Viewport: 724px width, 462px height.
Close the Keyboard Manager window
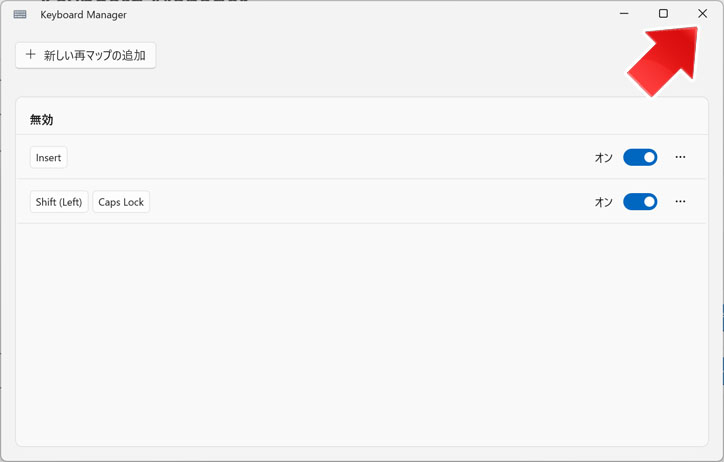click(702, 13)
